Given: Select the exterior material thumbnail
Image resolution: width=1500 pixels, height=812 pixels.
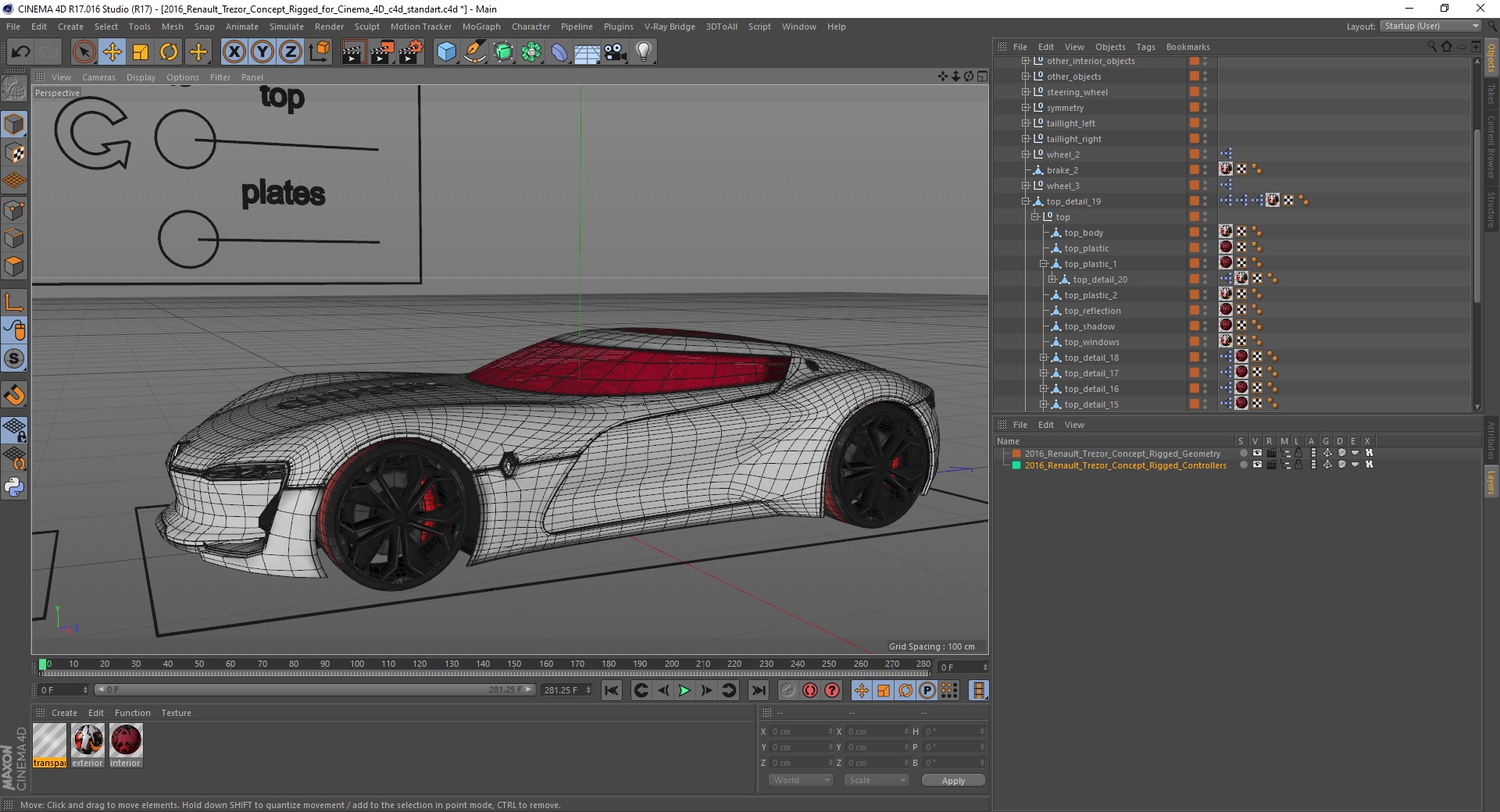Looking at the screenshot, I should pyautogui.click(x=87, y=745).
